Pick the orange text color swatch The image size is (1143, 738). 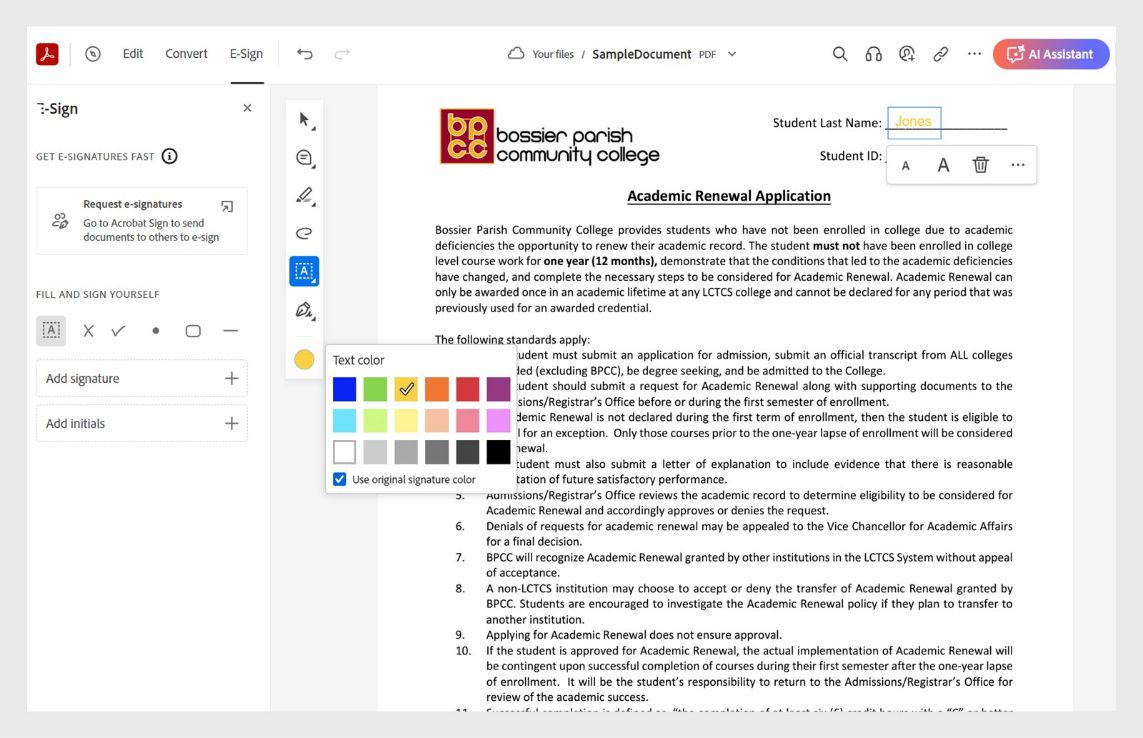pos(437,389)
